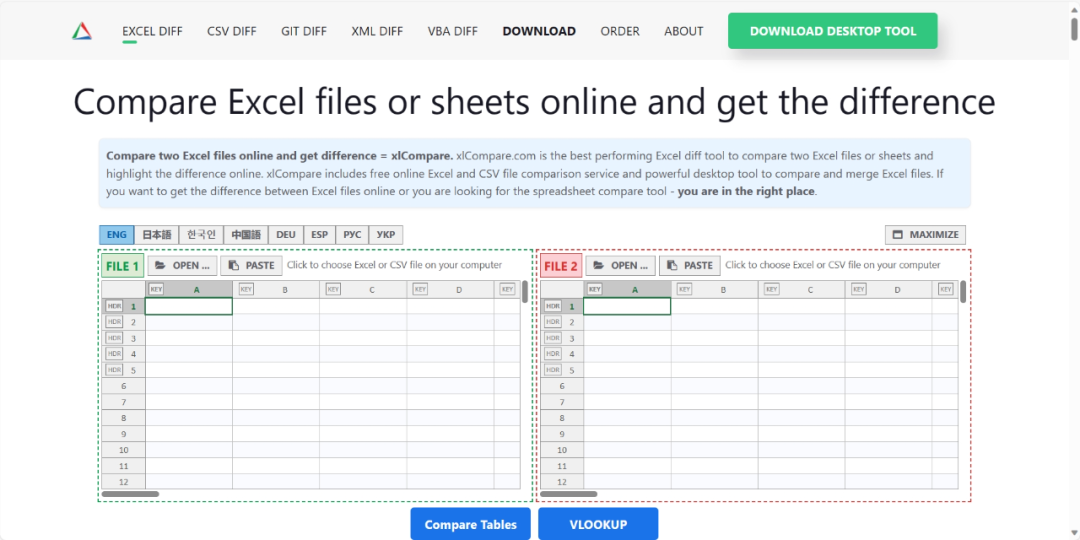Toggle HDR on row 3 in FILE 1
Viewport: 1080px width, 540px height.
(114, 338)
